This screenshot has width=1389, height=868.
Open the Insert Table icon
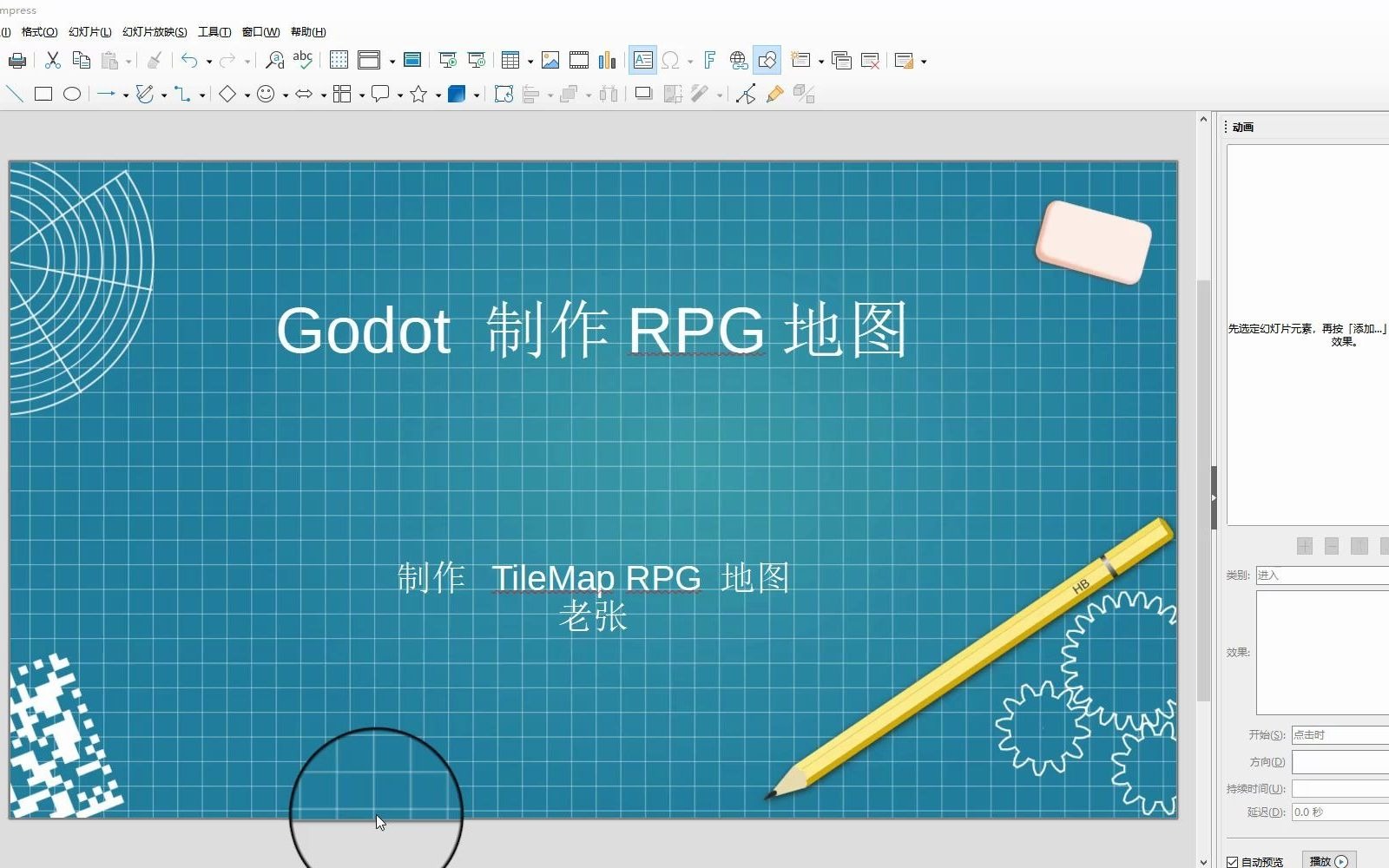[x=512, y=60]
